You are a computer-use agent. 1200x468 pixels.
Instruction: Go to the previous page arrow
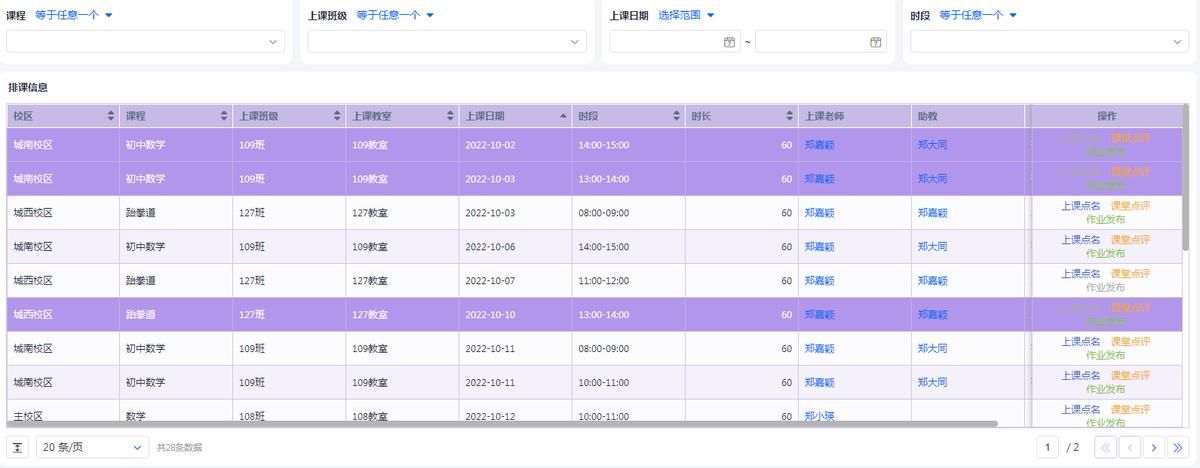coord(1129,447)
